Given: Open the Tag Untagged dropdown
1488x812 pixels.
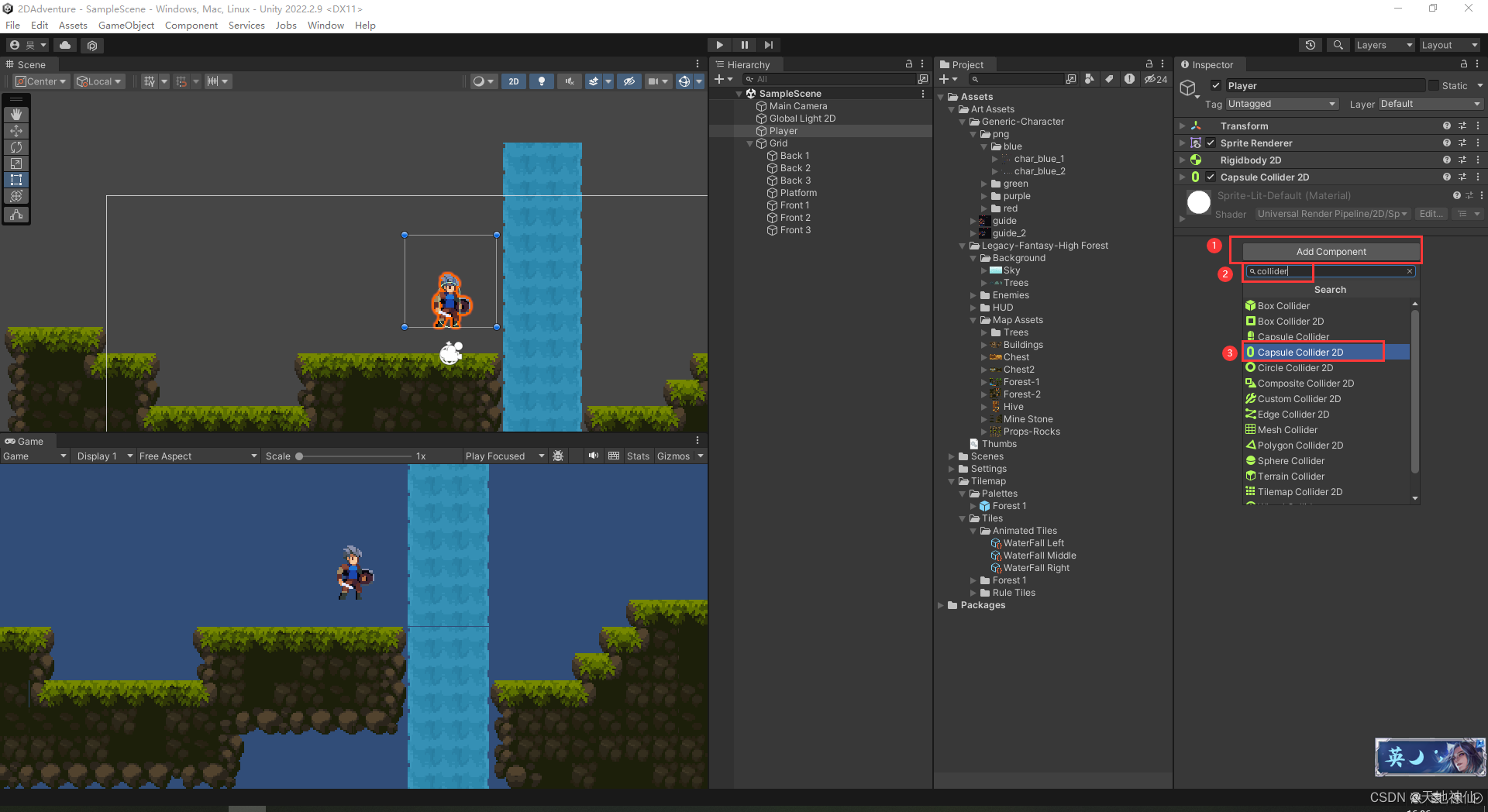Looking at the screenshot, I should [x=1282, y=104].
